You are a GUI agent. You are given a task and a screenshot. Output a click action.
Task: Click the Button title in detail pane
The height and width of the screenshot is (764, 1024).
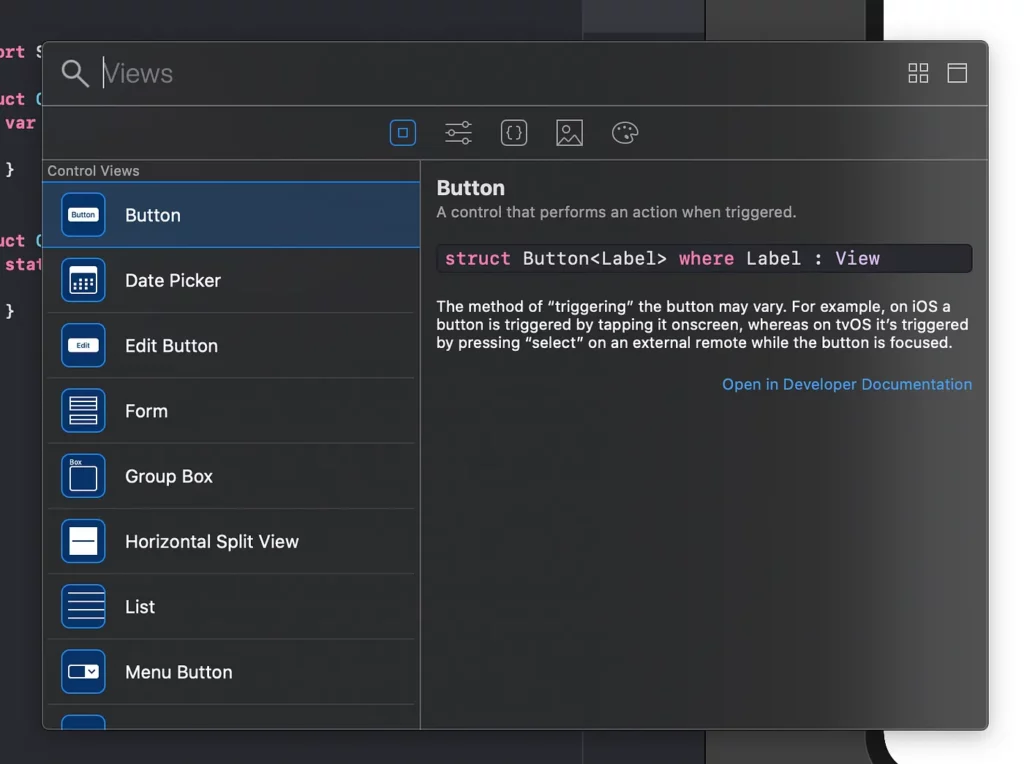point(471,188)
